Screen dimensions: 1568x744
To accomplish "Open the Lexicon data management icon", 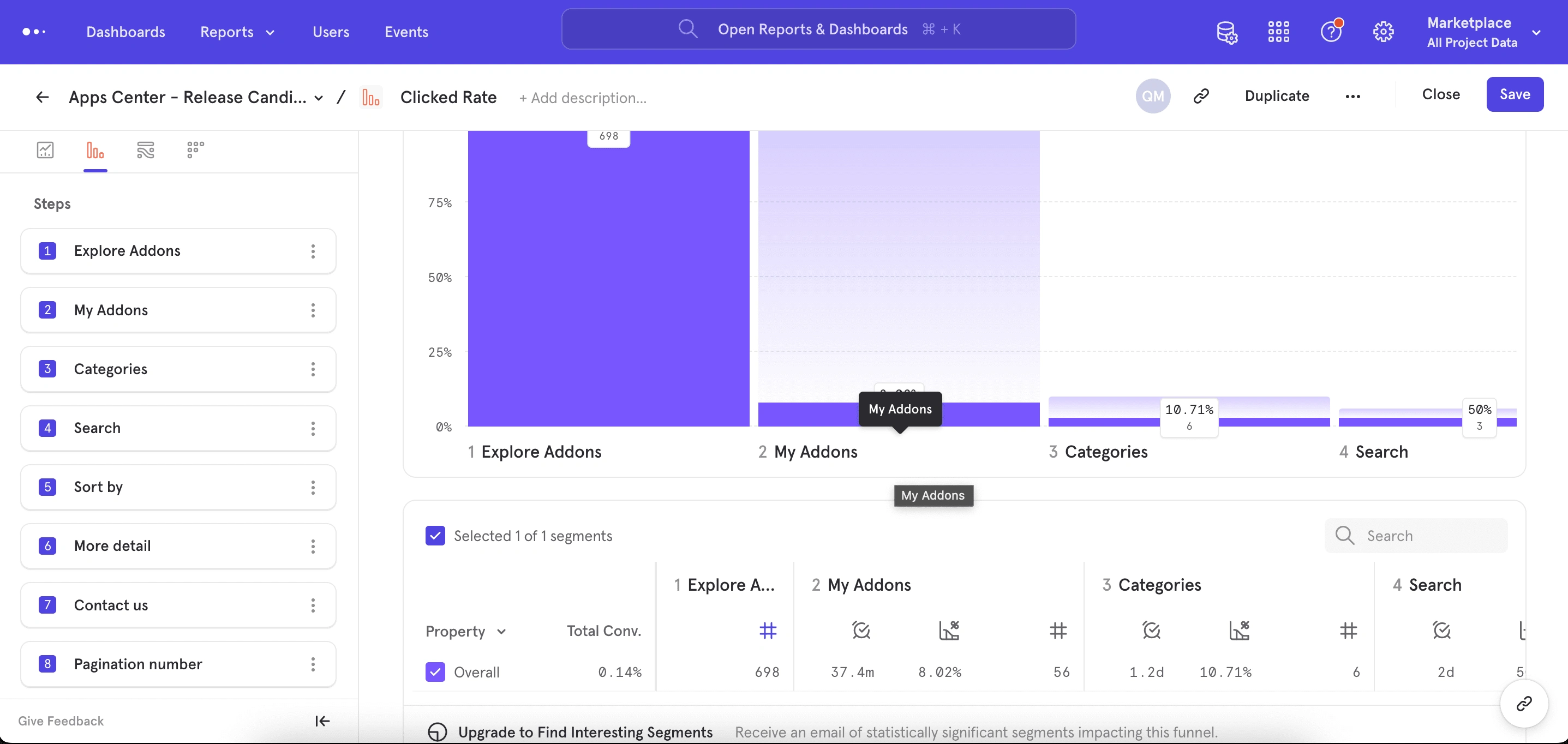I will [1226, 32].
